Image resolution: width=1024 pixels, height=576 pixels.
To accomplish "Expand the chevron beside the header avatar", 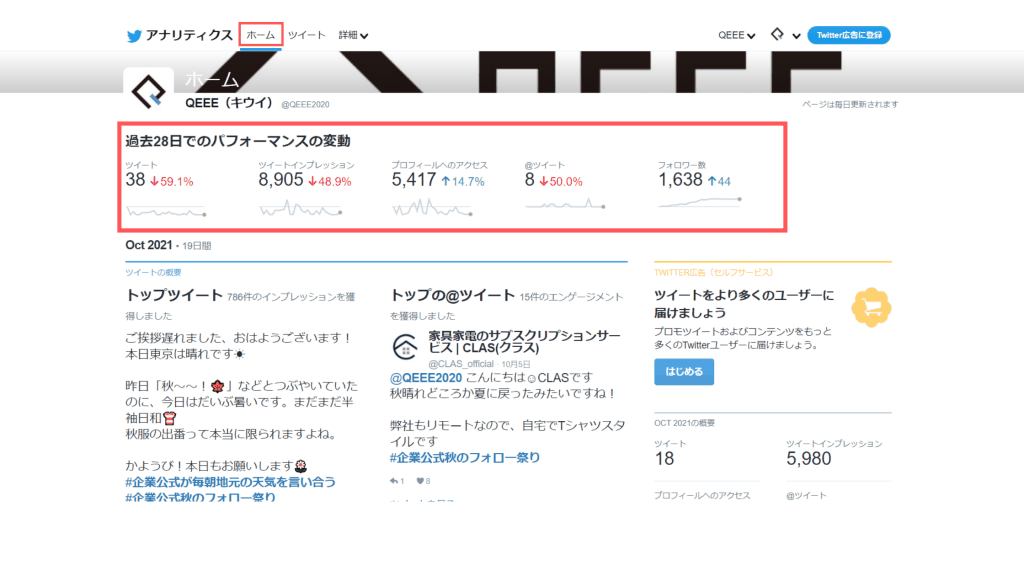I will point(796,36).
